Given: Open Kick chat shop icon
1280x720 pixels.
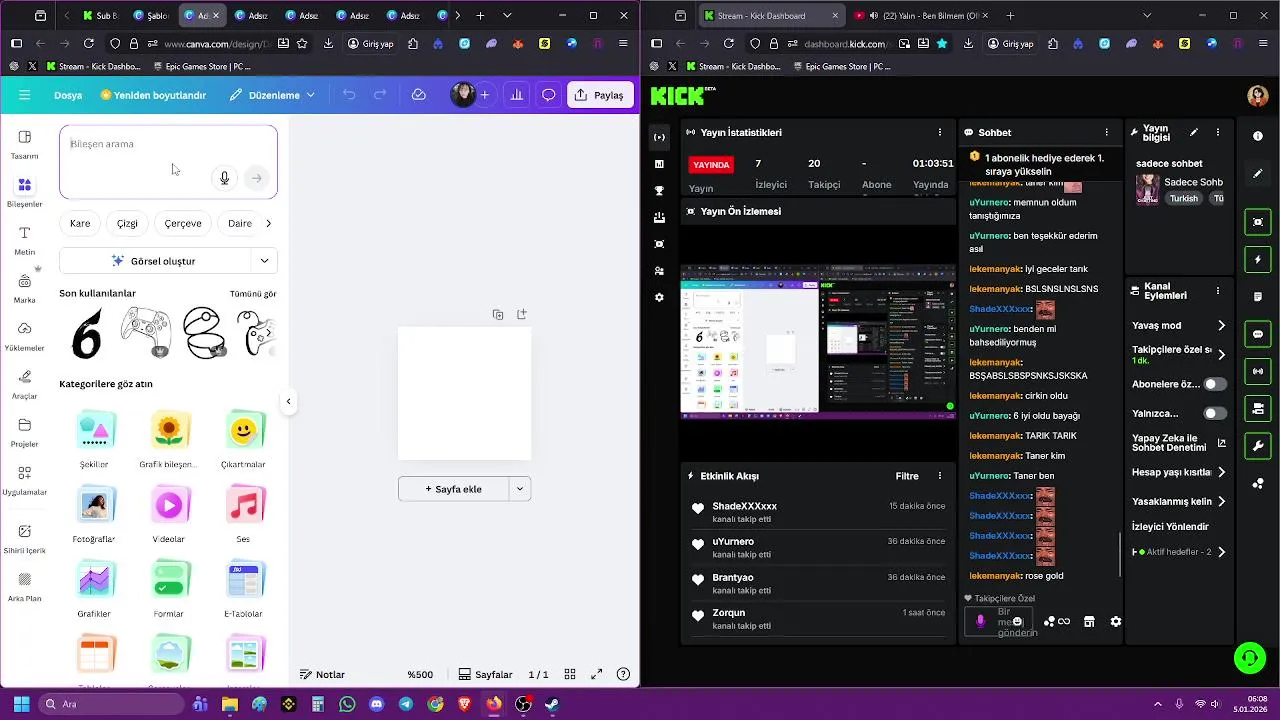Looking at the screenshot, I should (x=1089, y=621).
